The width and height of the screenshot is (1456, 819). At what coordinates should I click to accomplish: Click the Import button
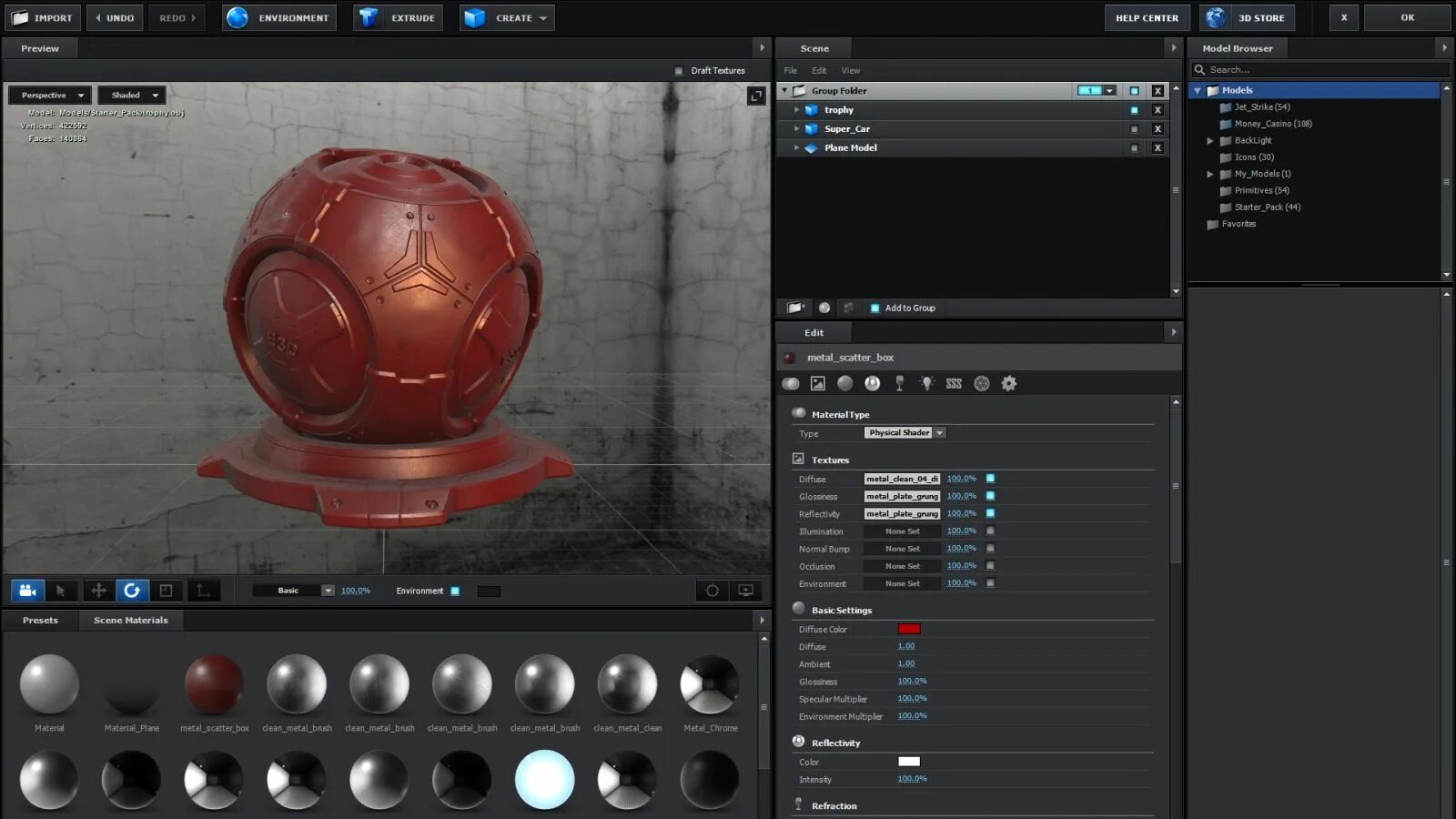43,18
